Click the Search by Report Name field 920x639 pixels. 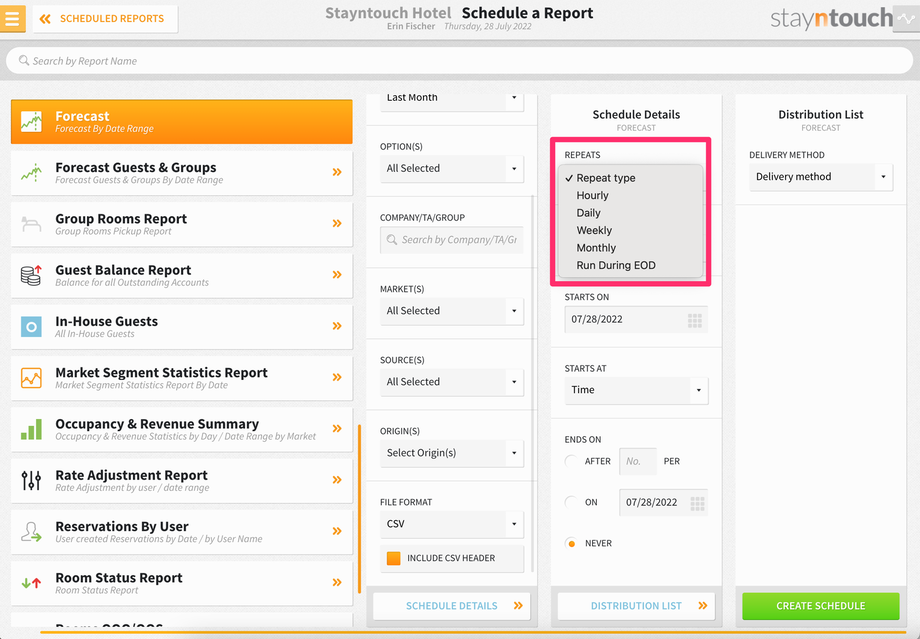(459, 60)
